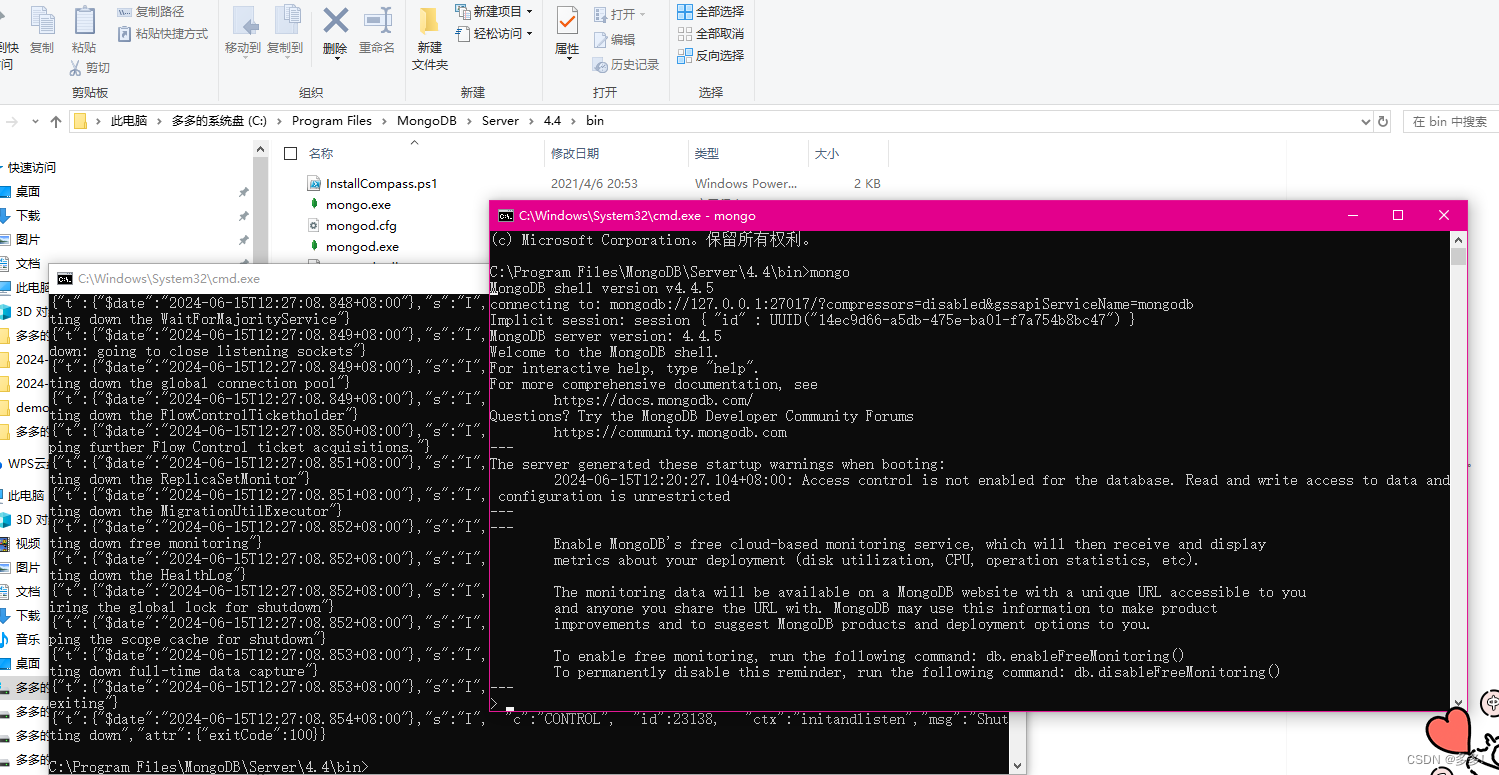Open the 轻松访问 dropdown
The width and height of the screenshot is (1499, 775).
(x=494, y=34)
